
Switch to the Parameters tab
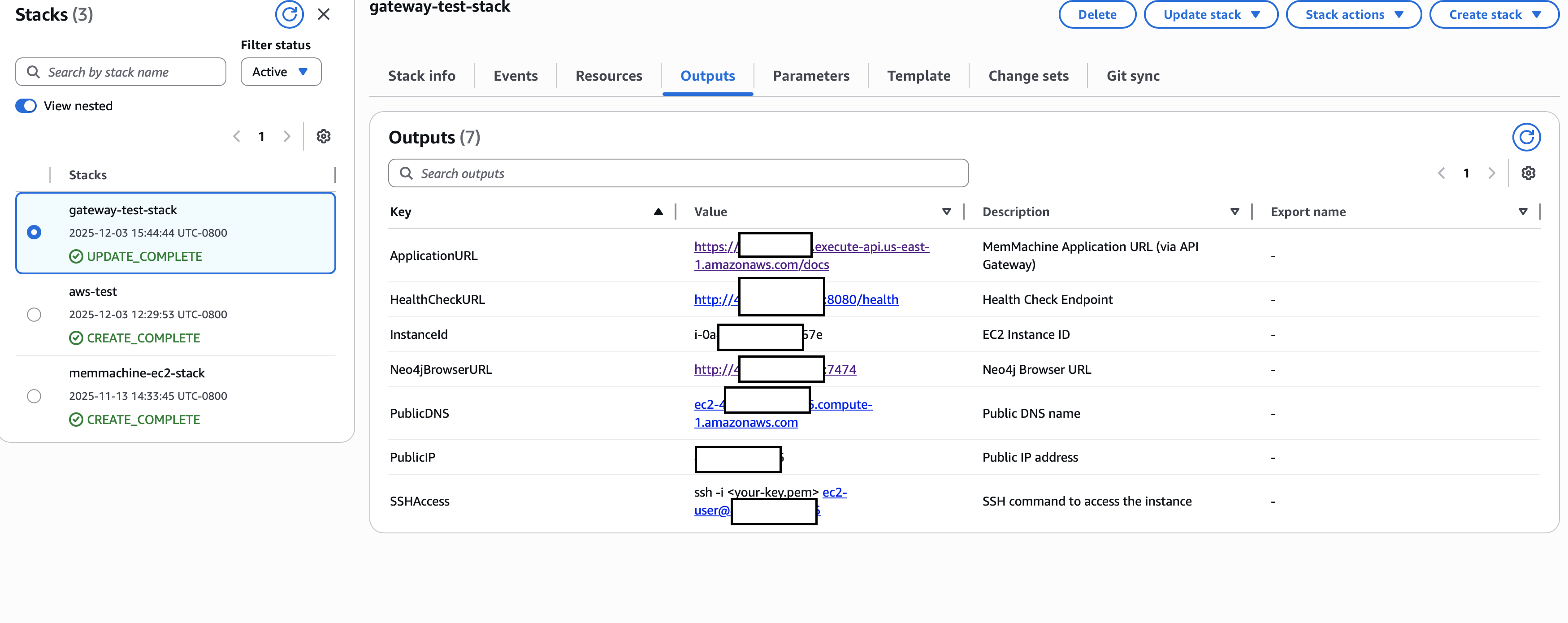pos(811,75)
